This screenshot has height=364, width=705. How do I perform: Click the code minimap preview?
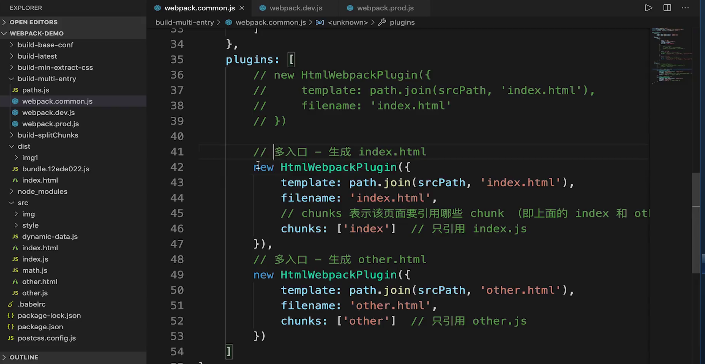pos(672,55)
